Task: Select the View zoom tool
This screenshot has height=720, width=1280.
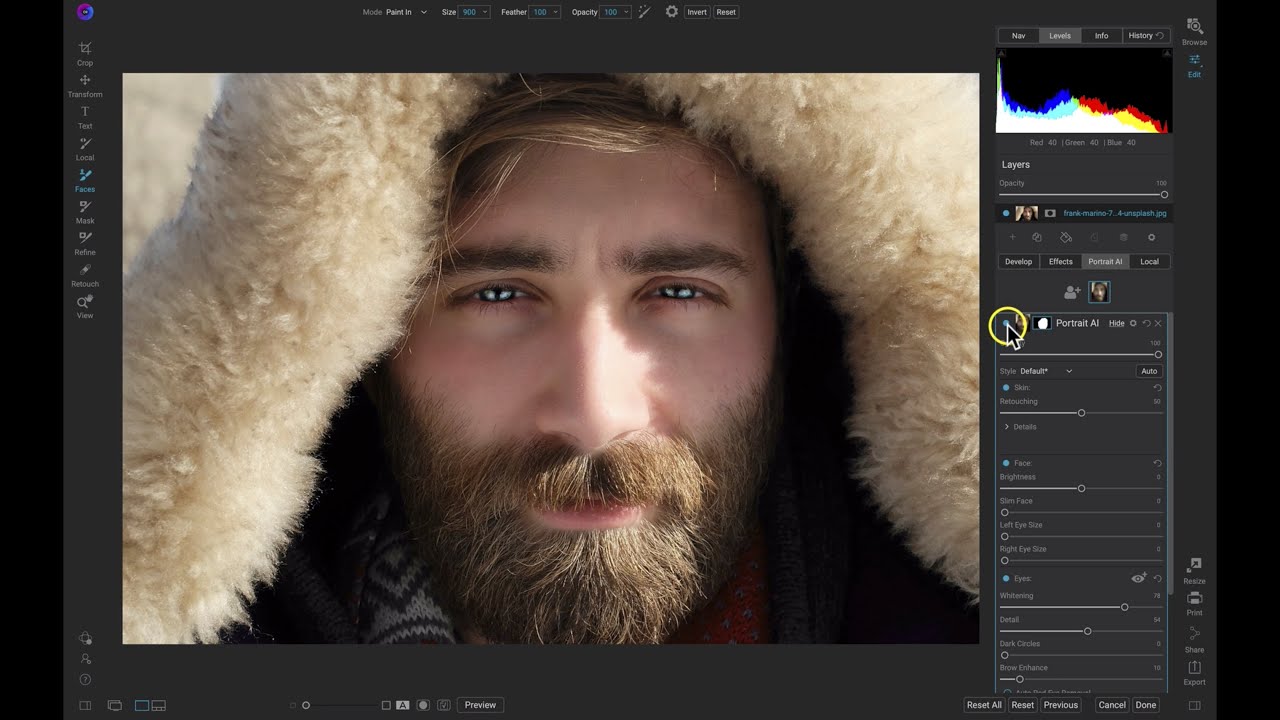Action: (85, 306)
